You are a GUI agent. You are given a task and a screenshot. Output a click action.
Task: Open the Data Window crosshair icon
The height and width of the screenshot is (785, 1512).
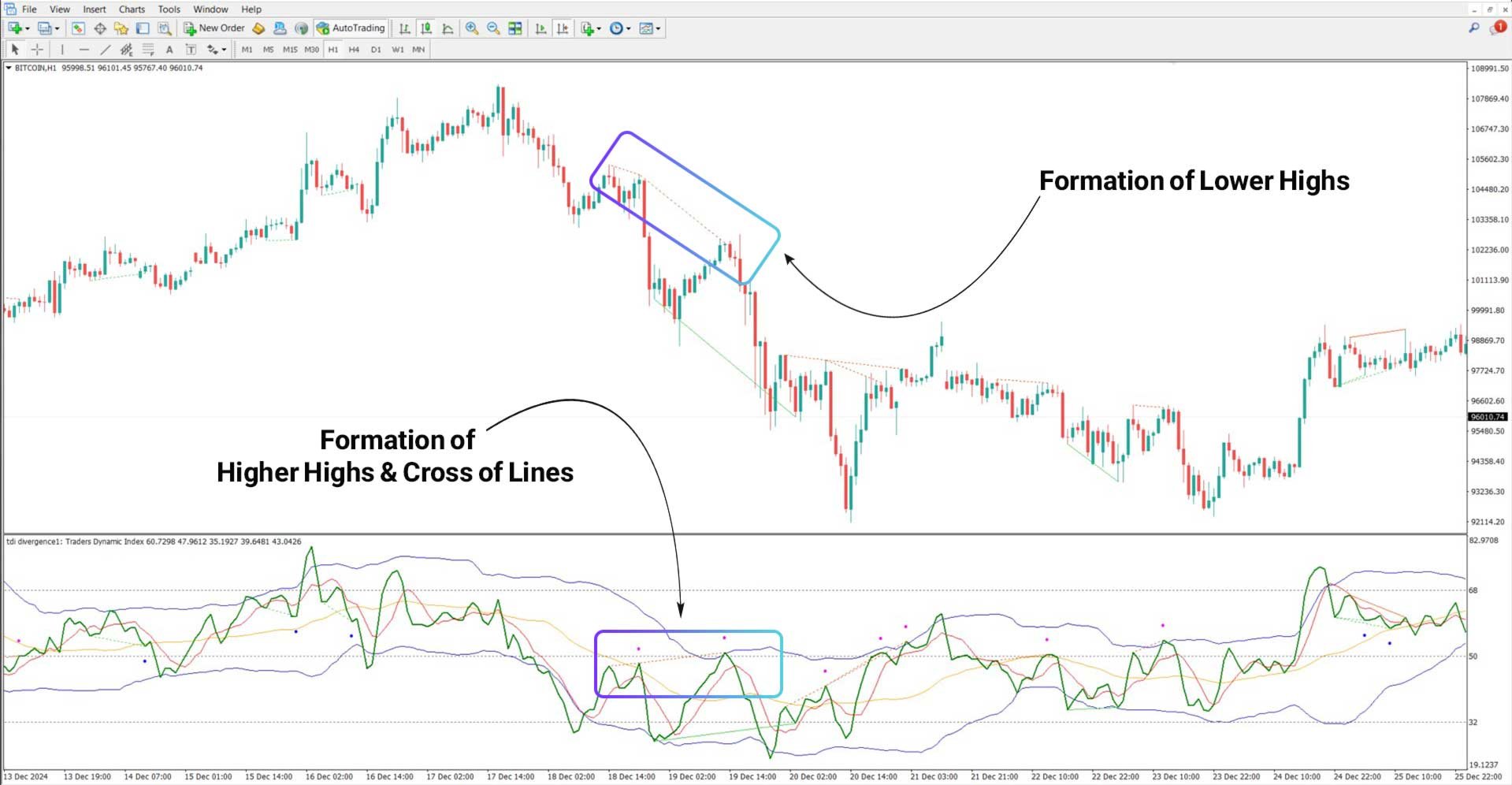click(x=100, y=28)
